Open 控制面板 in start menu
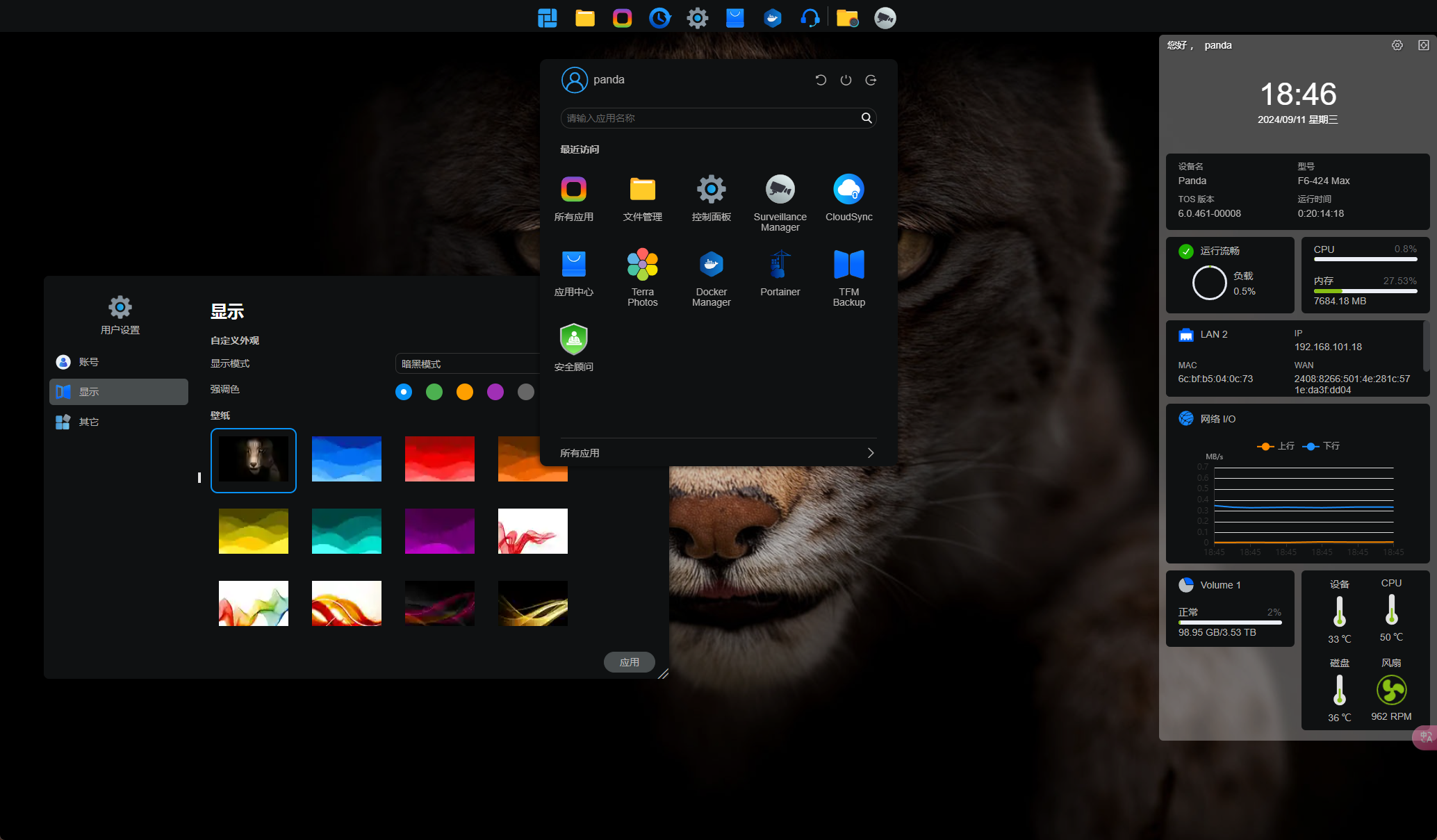Image resolution: width=1437 pixels, height=840 pixels. (712, 198)
